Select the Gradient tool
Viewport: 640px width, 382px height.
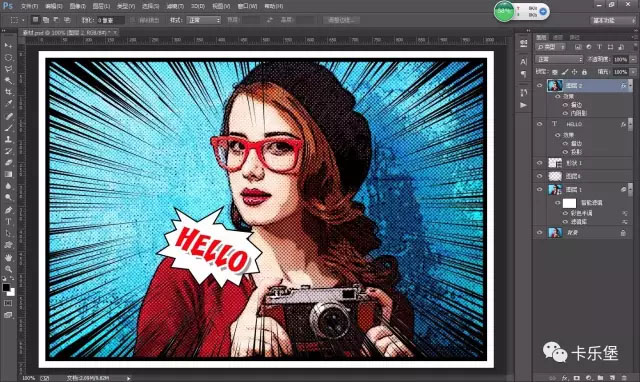8,174
